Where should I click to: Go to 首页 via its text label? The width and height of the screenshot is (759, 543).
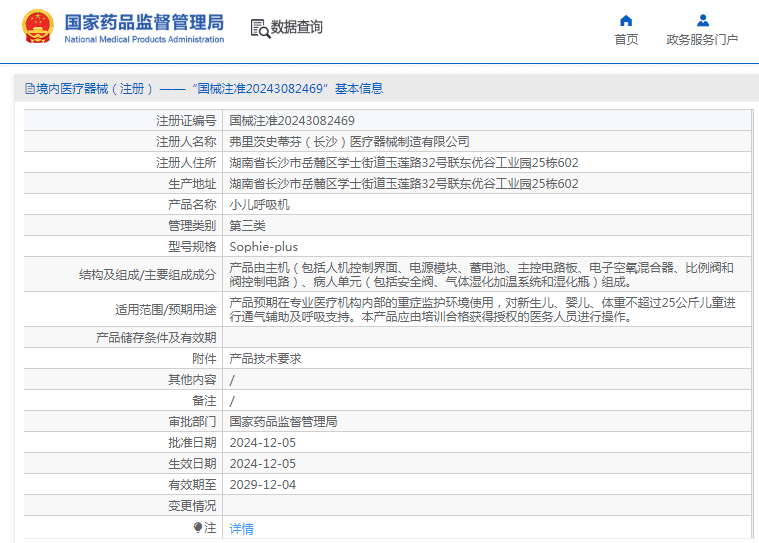(626, 39)
